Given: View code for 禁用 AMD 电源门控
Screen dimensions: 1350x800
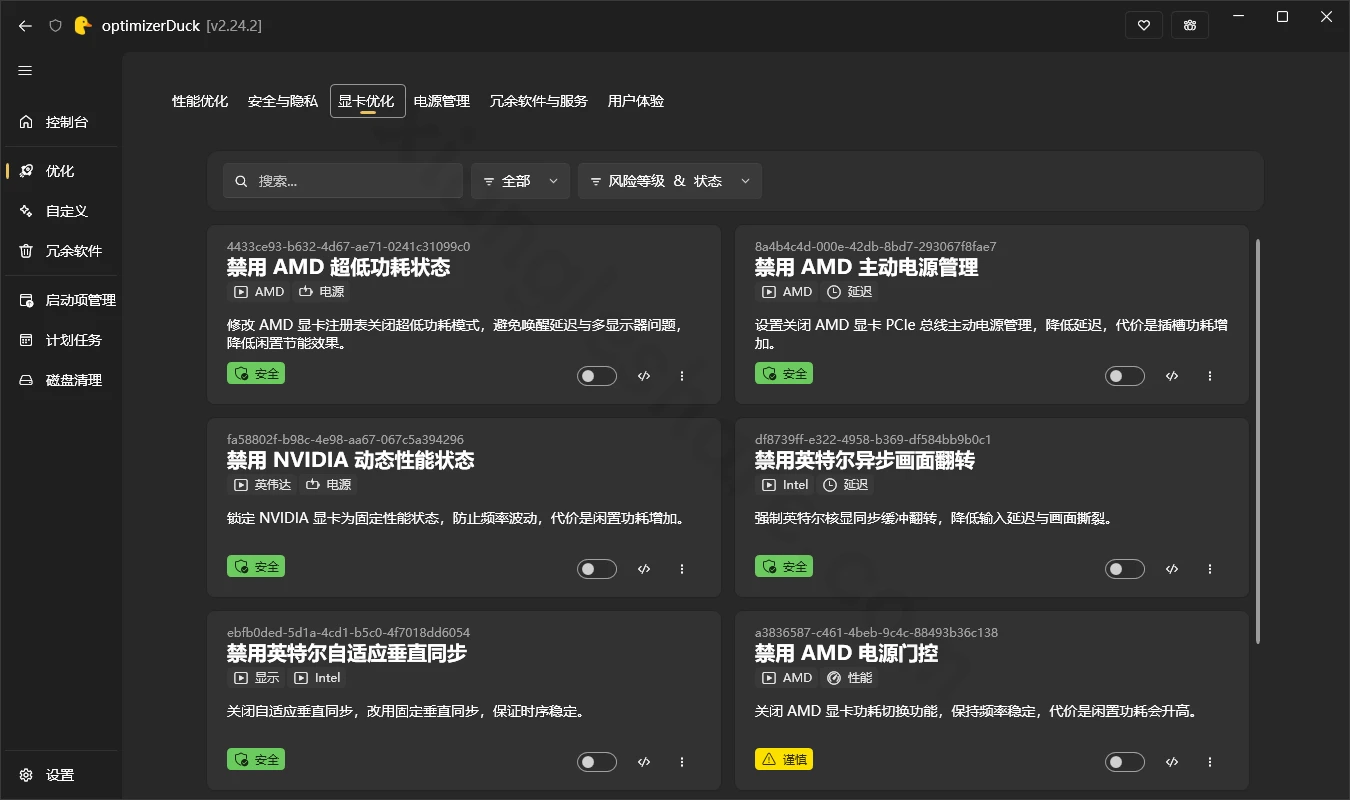Looking at the screenshot, I should pyautogui.click(x=1172, y=762).
